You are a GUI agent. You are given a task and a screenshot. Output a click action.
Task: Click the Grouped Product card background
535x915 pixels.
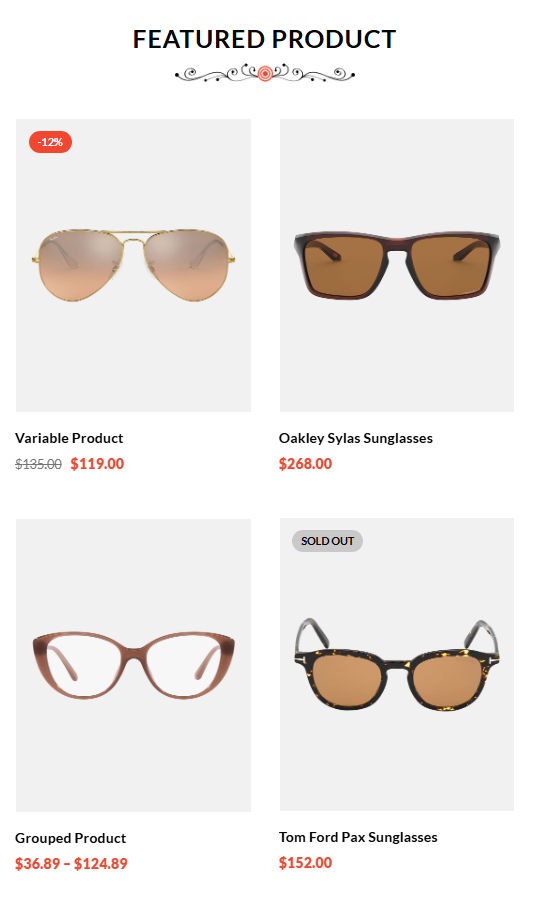(x=134, y=759)
